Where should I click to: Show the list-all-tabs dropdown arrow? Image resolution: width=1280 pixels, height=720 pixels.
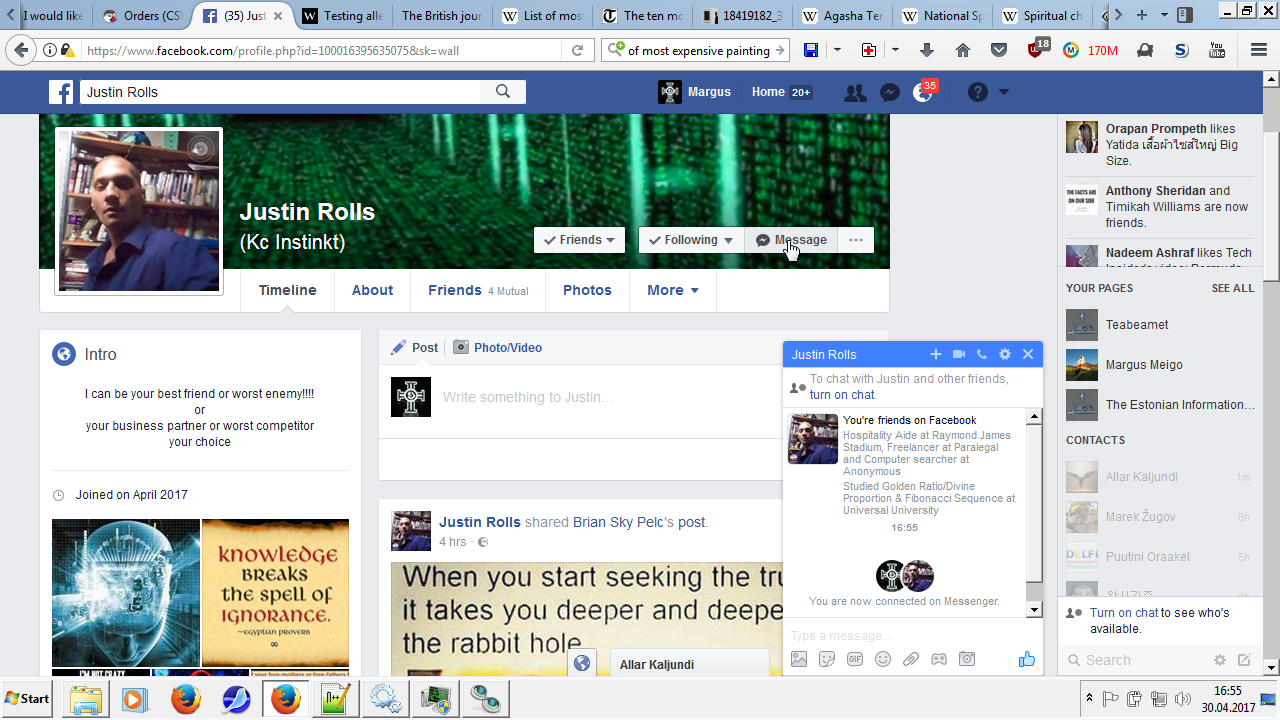tap(1163, 15)
